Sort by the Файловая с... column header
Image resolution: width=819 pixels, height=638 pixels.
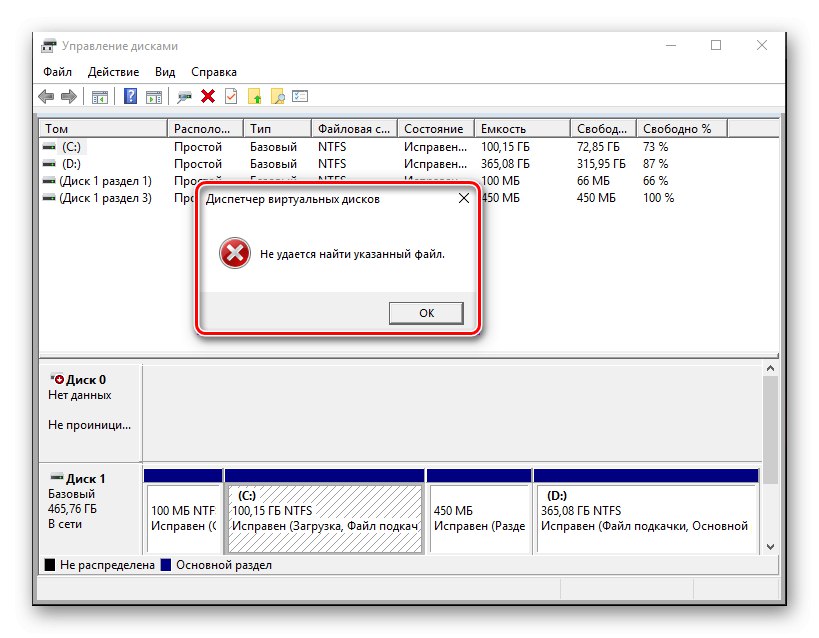tap(355, 129)
